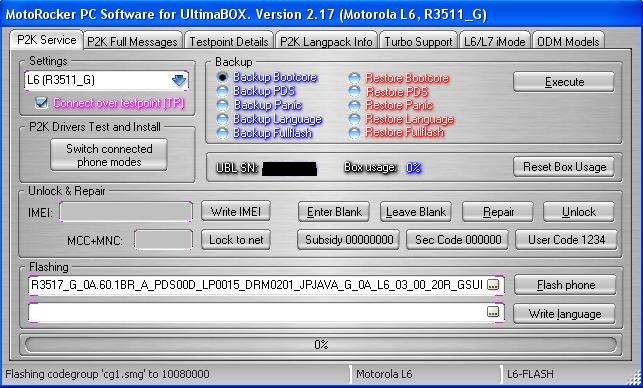Open the firmware file browse button
This screenshot has height=388, width=643.
(x=493, y=284)
